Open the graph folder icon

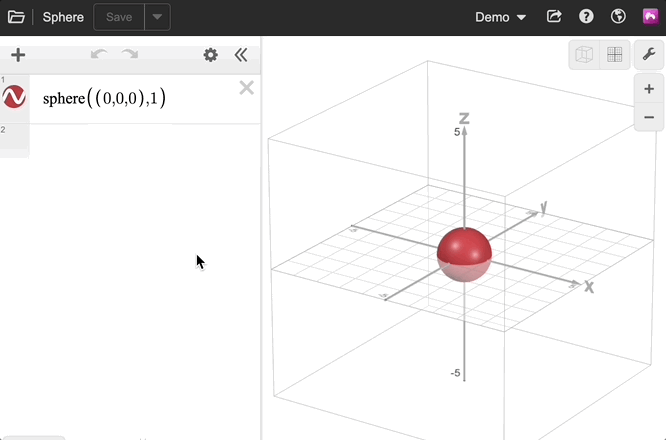pyautogui.click(x=16, y=17)
